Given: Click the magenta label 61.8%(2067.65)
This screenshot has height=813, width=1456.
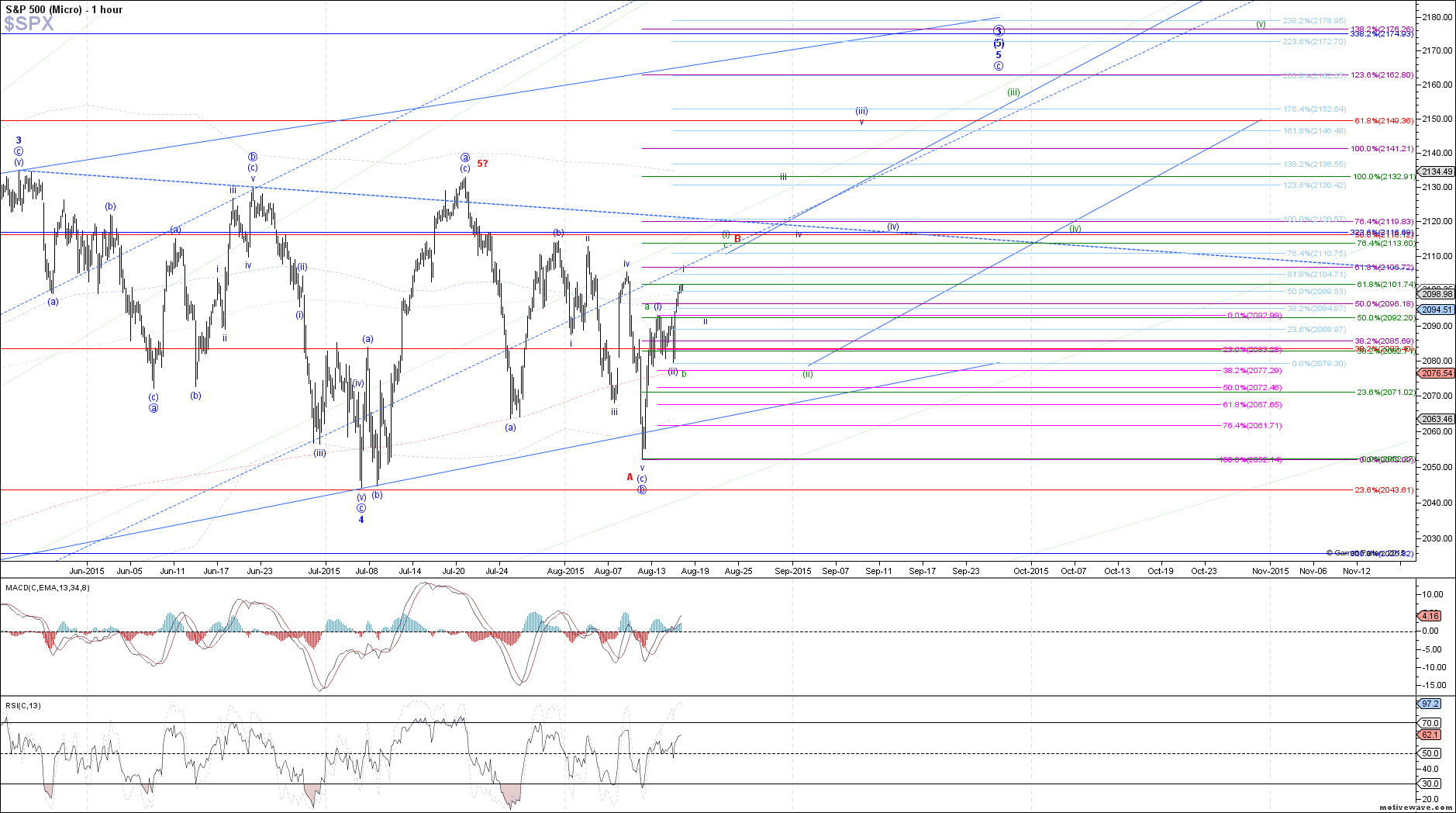Looking at the screenshot, I should click(x=1252, y=405).
